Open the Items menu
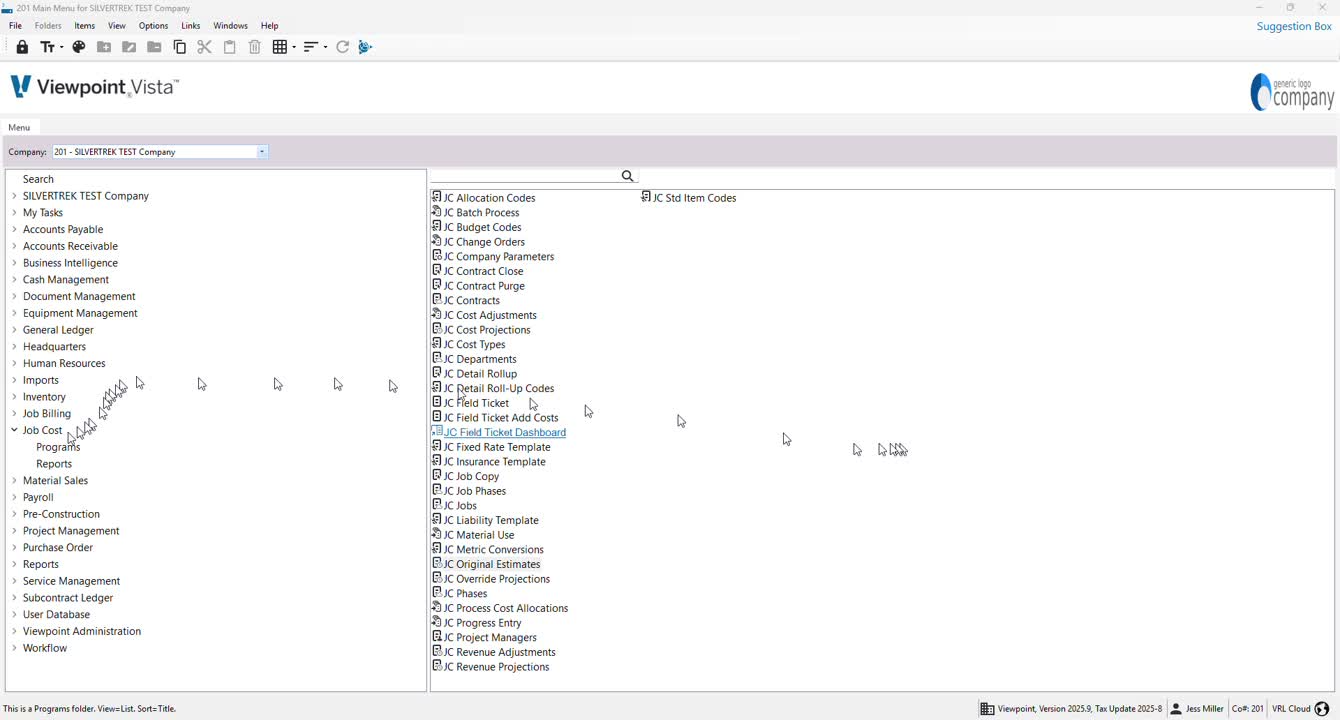Viewport: 1340px width, 720px height. [x=85, y=26]
